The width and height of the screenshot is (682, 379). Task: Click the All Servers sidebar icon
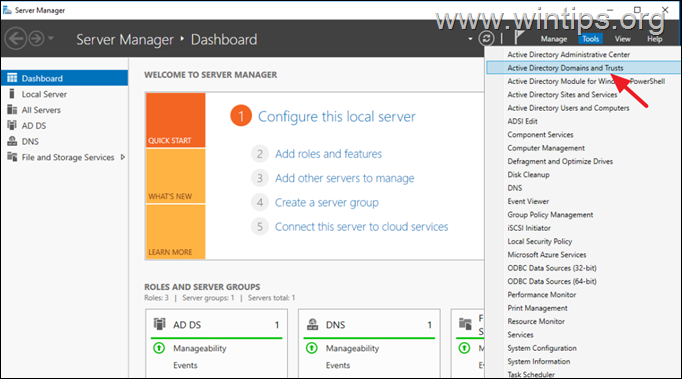(x=12, y=110)
